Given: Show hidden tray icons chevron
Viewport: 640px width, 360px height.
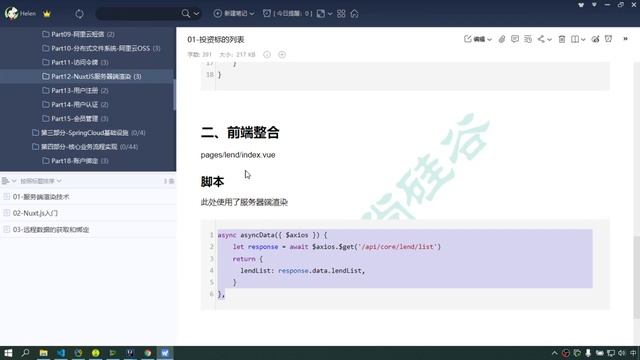Looking at the screenshot, I should 554,353.
